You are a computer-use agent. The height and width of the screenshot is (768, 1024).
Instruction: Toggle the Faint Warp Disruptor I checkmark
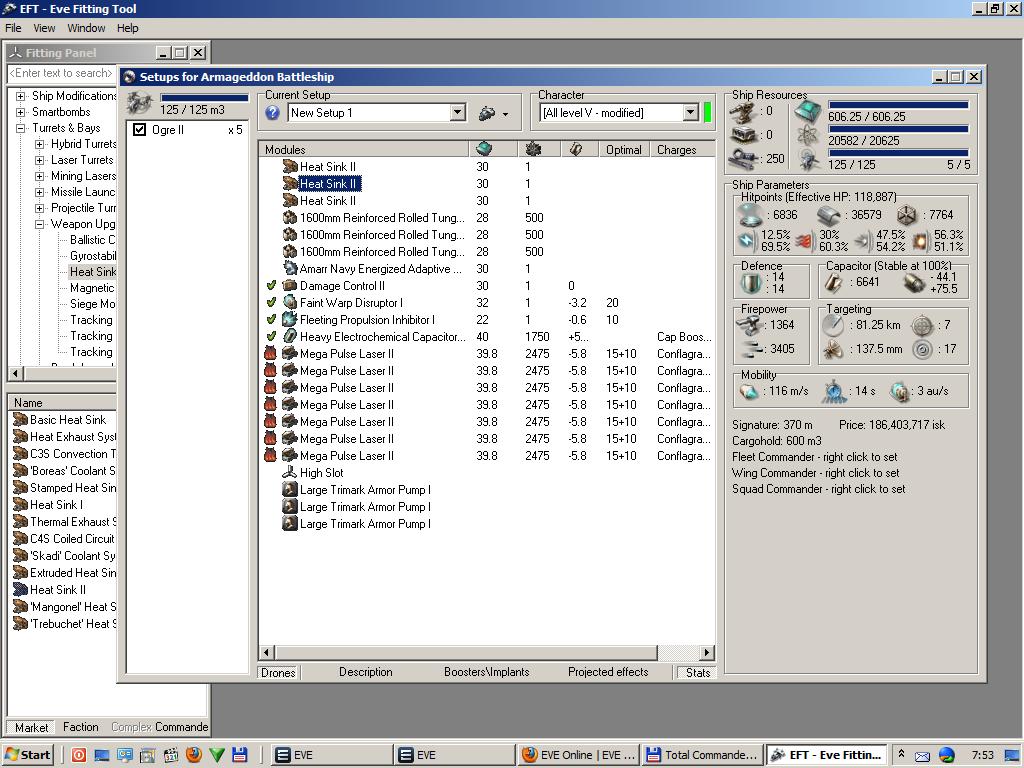(x=271, y=302)
